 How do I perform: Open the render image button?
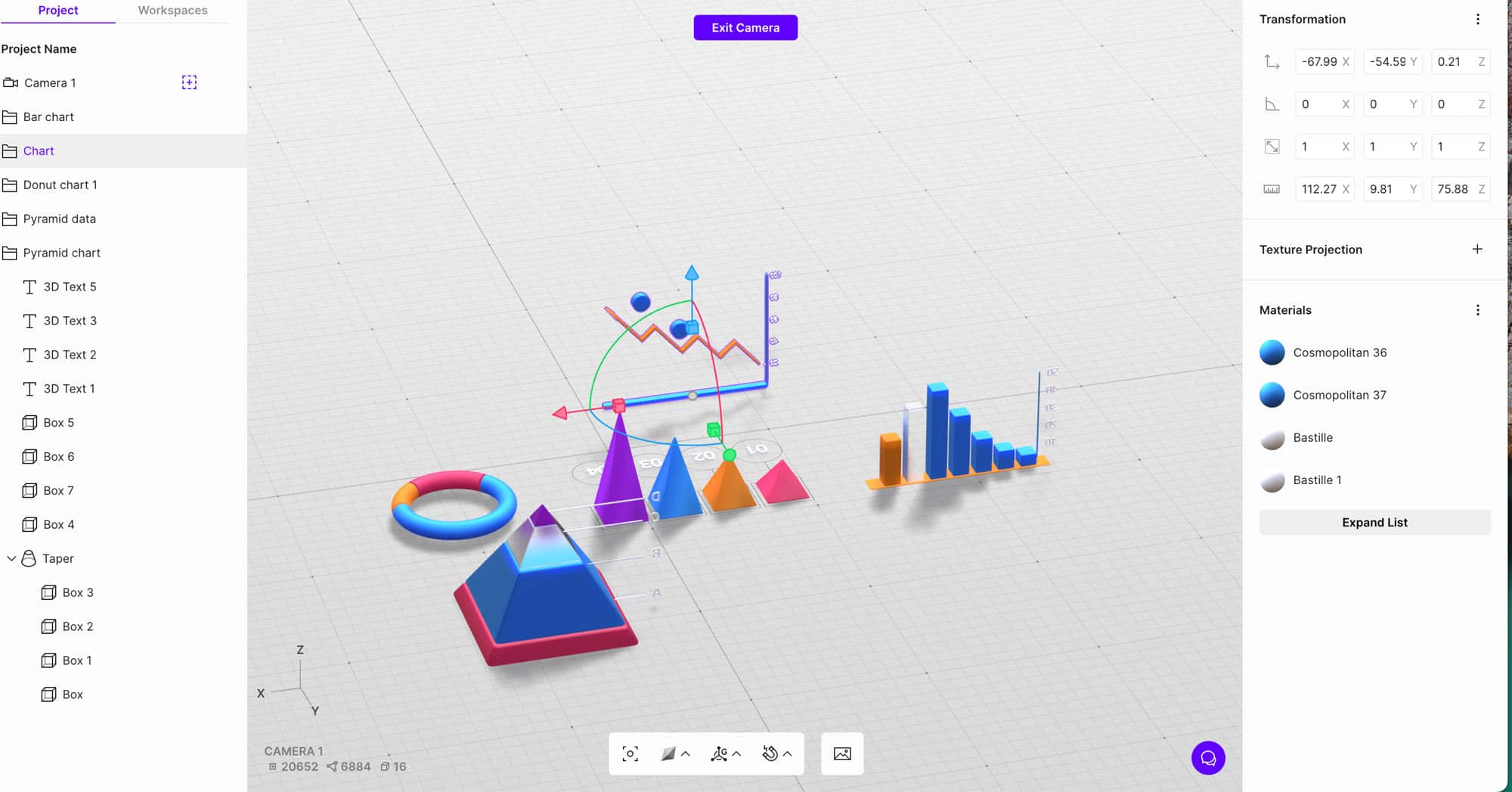[x=842, y=753]
